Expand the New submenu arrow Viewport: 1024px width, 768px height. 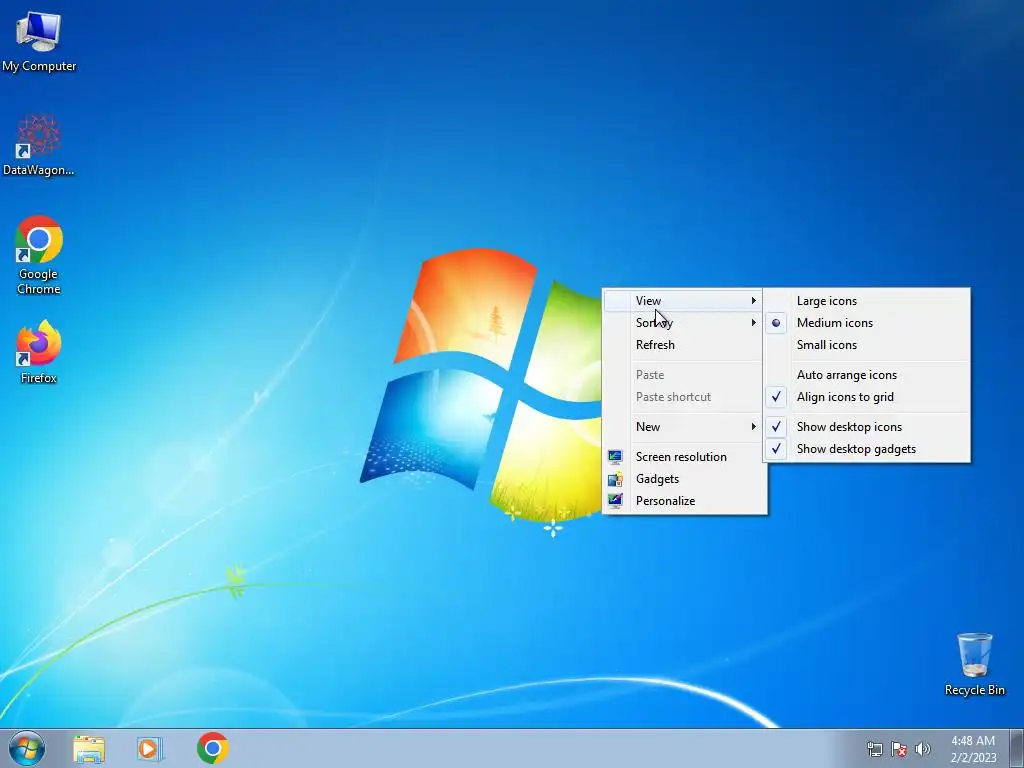[753, 427]
